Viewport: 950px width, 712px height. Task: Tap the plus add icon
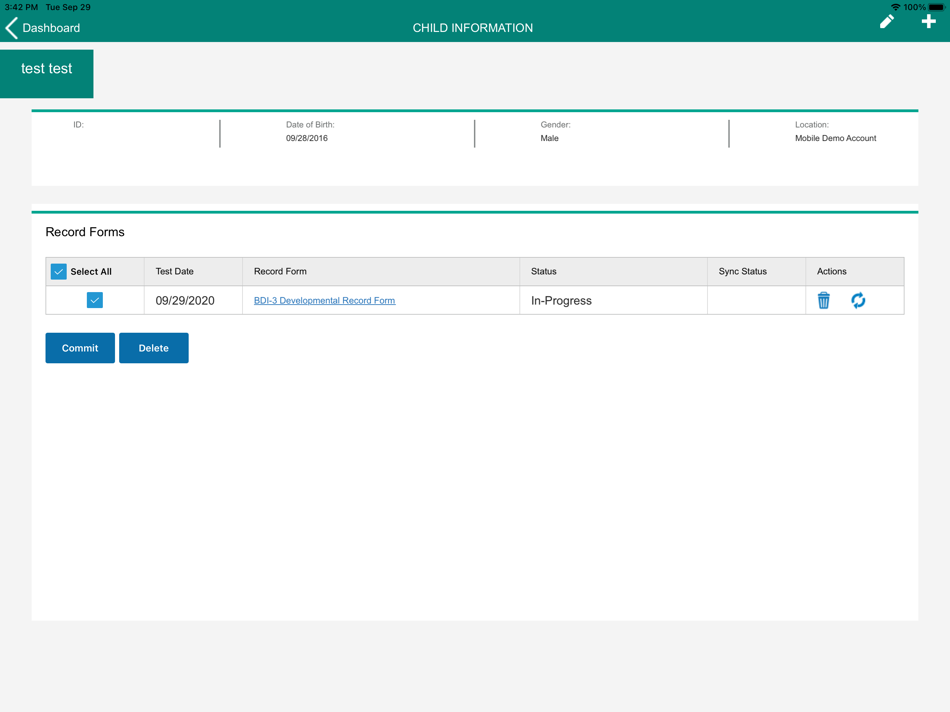pyautogui.click(x=928, y=22)
